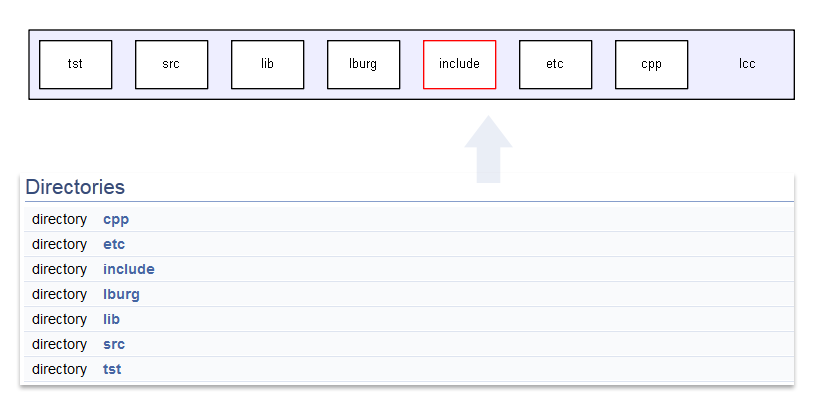Click the "directory" label beside tst
834x417 pixels.
click(x=59, y=369)
